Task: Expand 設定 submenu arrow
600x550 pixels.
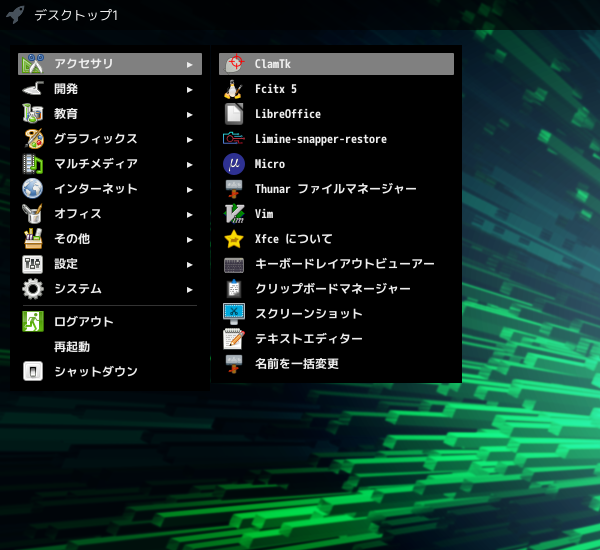Action: [x=189, y=264]
